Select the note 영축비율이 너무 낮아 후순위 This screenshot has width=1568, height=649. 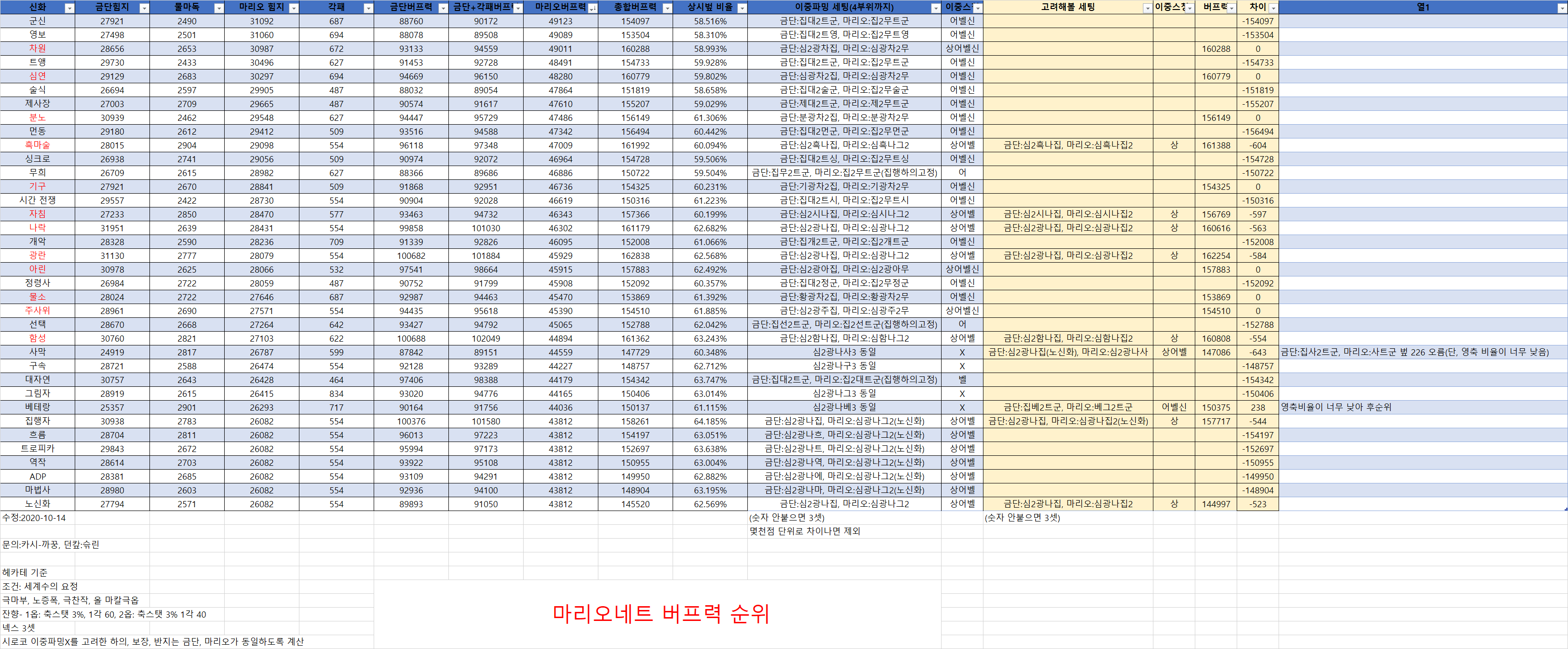(1336, 407)
